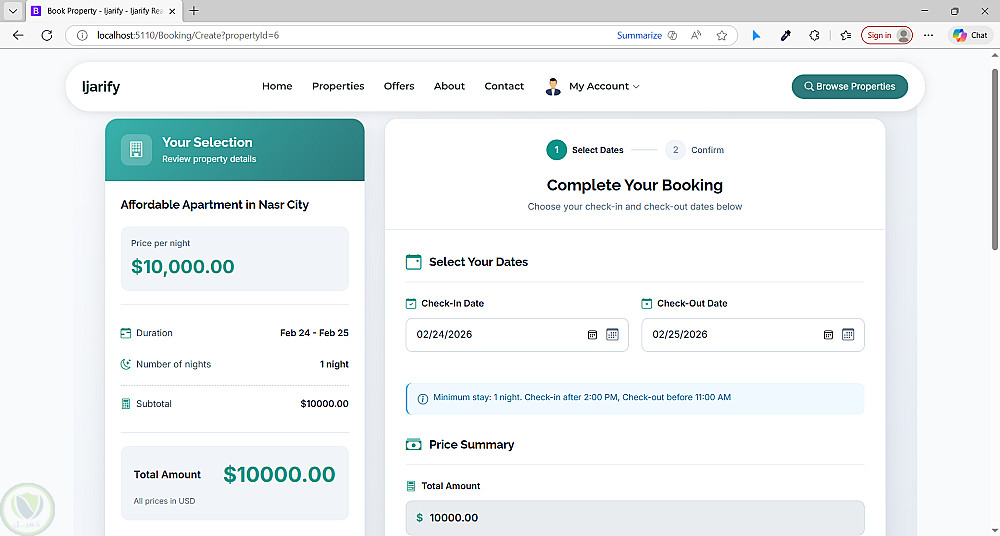Click Summarize in the address bar
This screenshot has width=1000, height=536.
639,35
